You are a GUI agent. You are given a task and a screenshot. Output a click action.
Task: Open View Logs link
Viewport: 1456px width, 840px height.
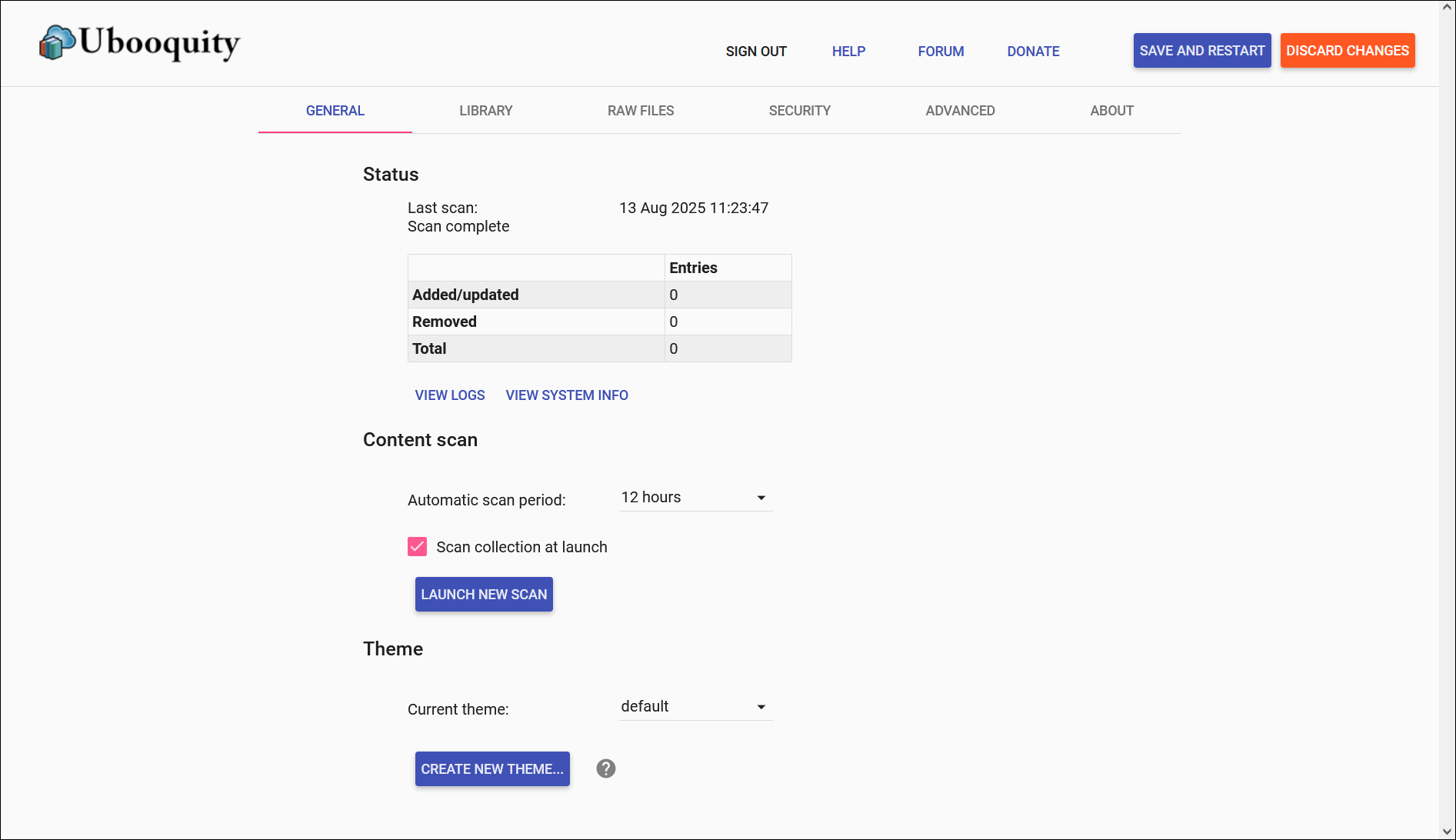point(450,395)
